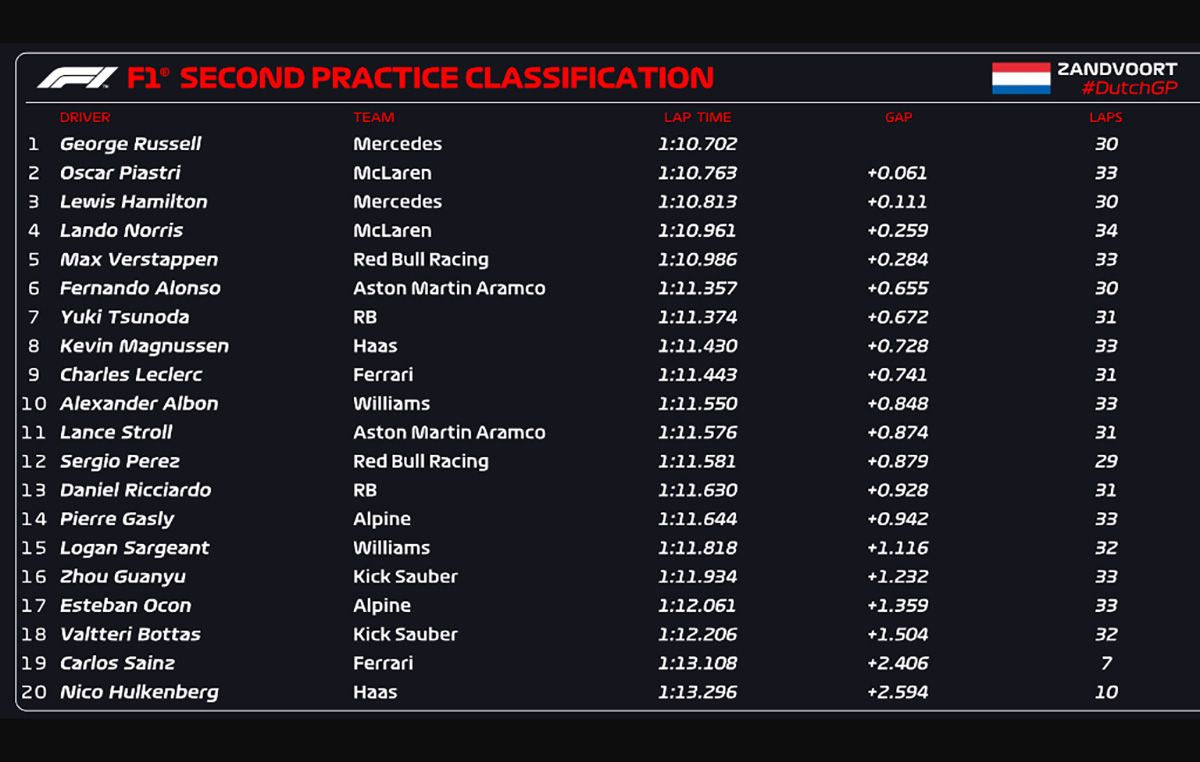
Task: Click Lewis Hamilton's gap +0.111
Action: click(x=897, y=202)
